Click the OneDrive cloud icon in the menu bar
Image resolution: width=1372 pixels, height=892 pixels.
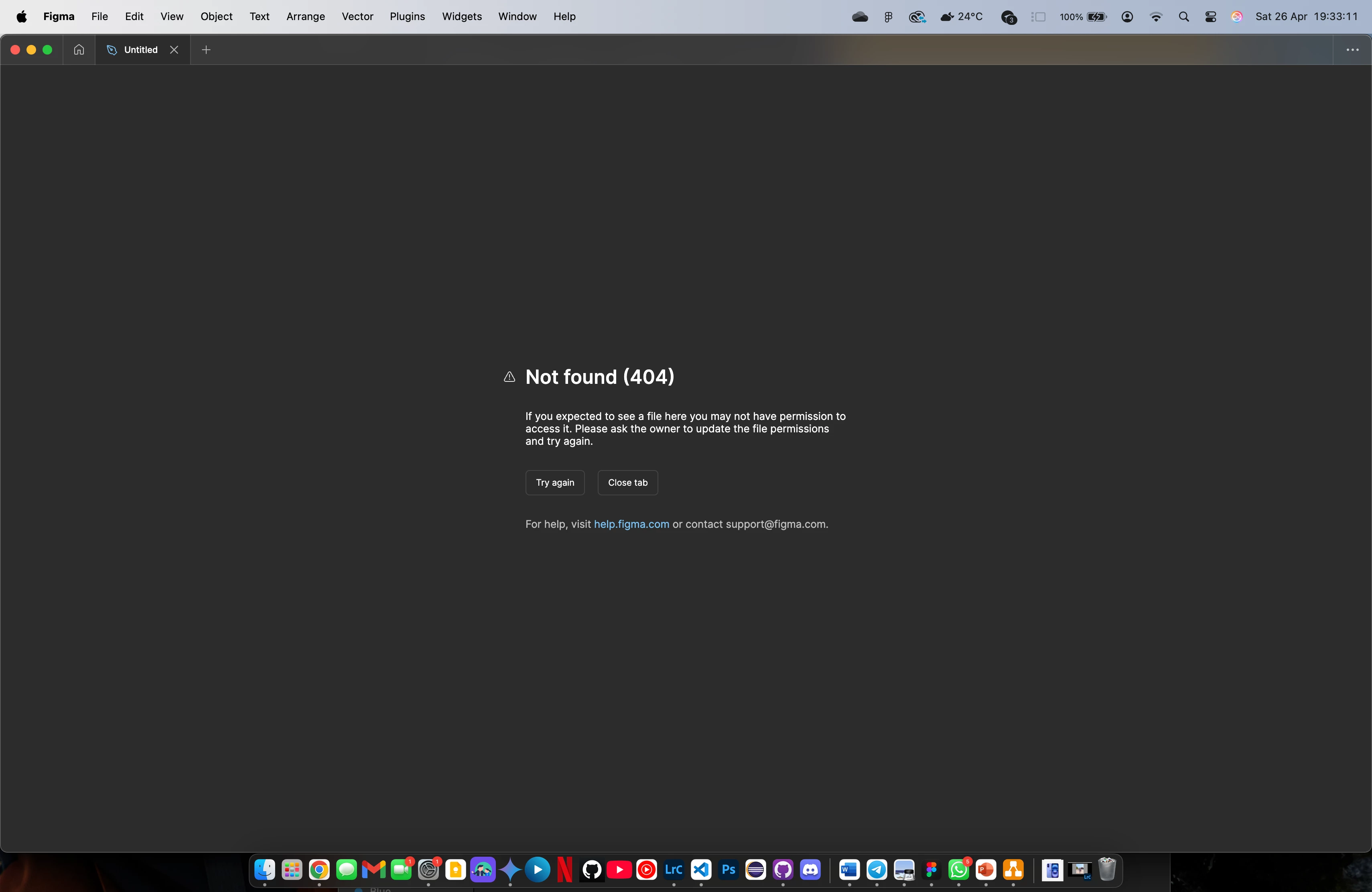point(860,17)
